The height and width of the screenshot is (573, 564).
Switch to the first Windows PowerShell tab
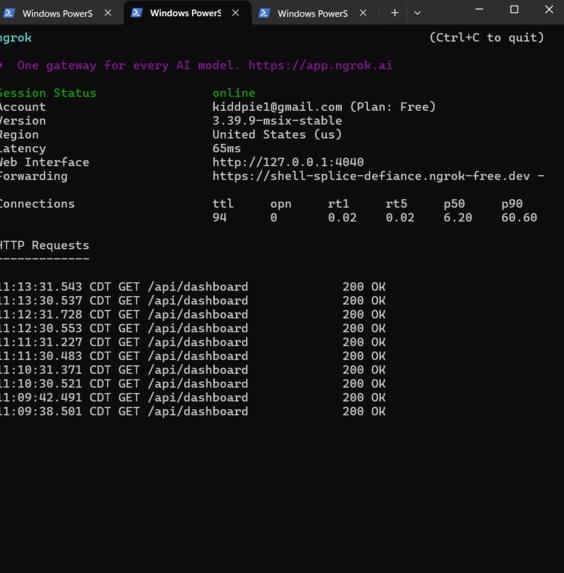(x=58, y=13)
